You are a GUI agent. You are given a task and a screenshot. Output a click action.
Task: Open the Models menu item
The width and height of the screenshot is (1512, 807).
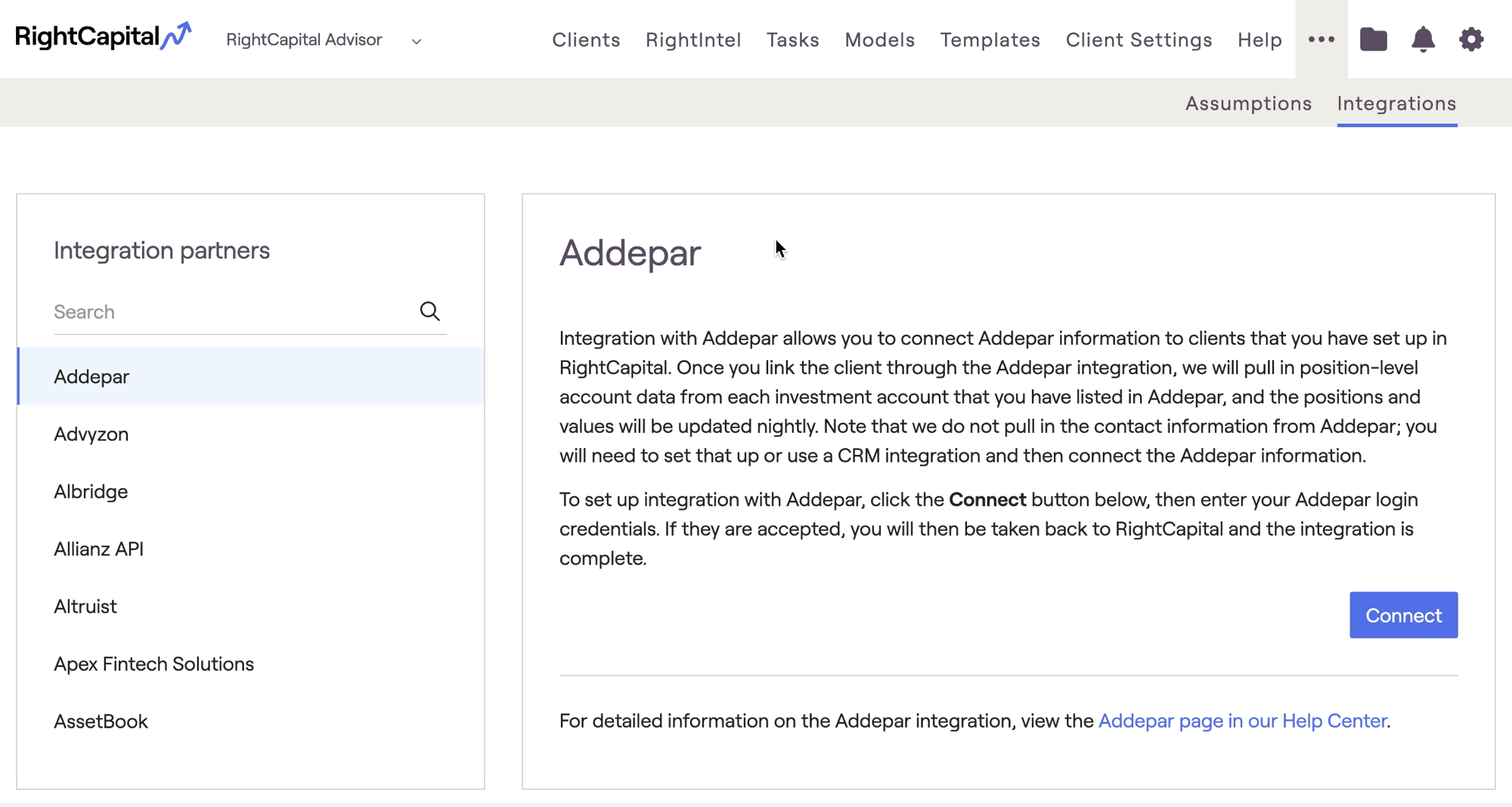(x=879, y=40)
